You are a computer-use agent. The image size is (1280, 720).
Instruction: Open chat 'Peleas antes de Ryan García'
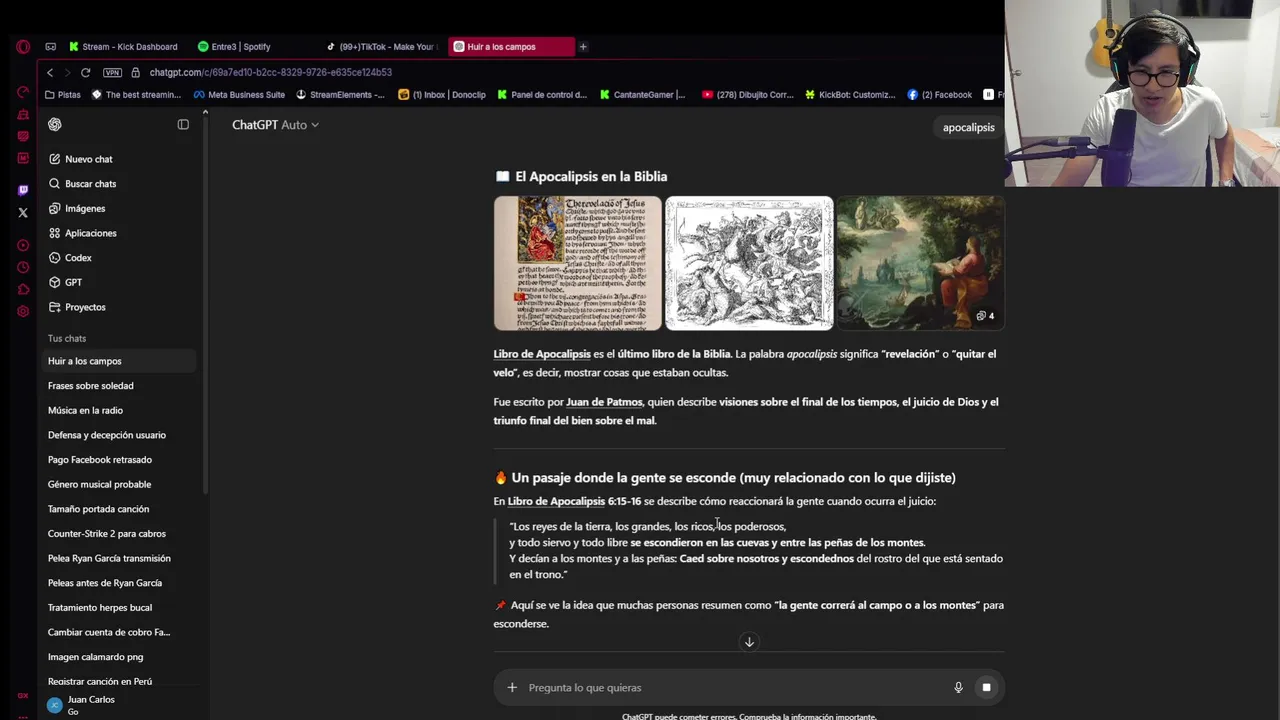(120, 583)
